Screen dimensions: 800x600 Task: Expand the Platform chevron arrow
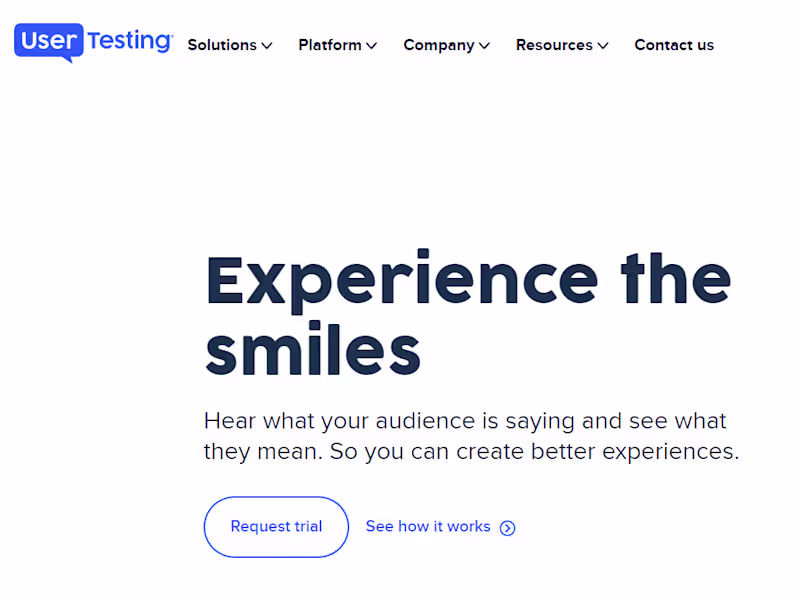pos(371,45)
